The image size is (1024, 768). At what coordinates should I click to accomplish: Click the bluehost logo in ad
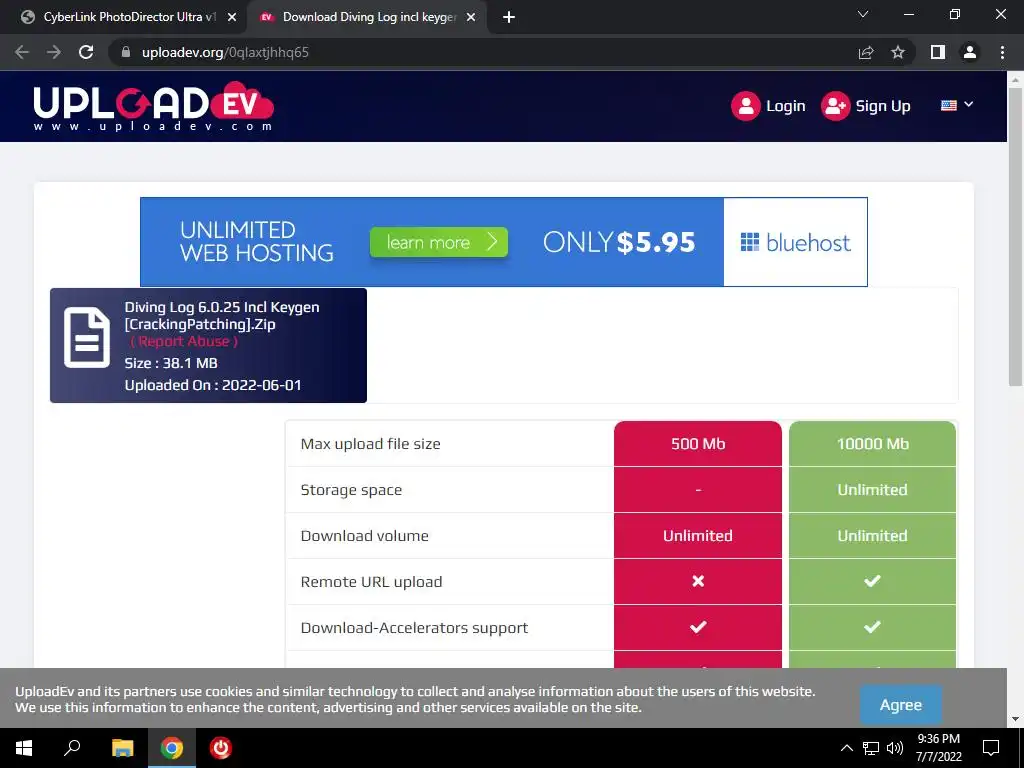[795, 242]
